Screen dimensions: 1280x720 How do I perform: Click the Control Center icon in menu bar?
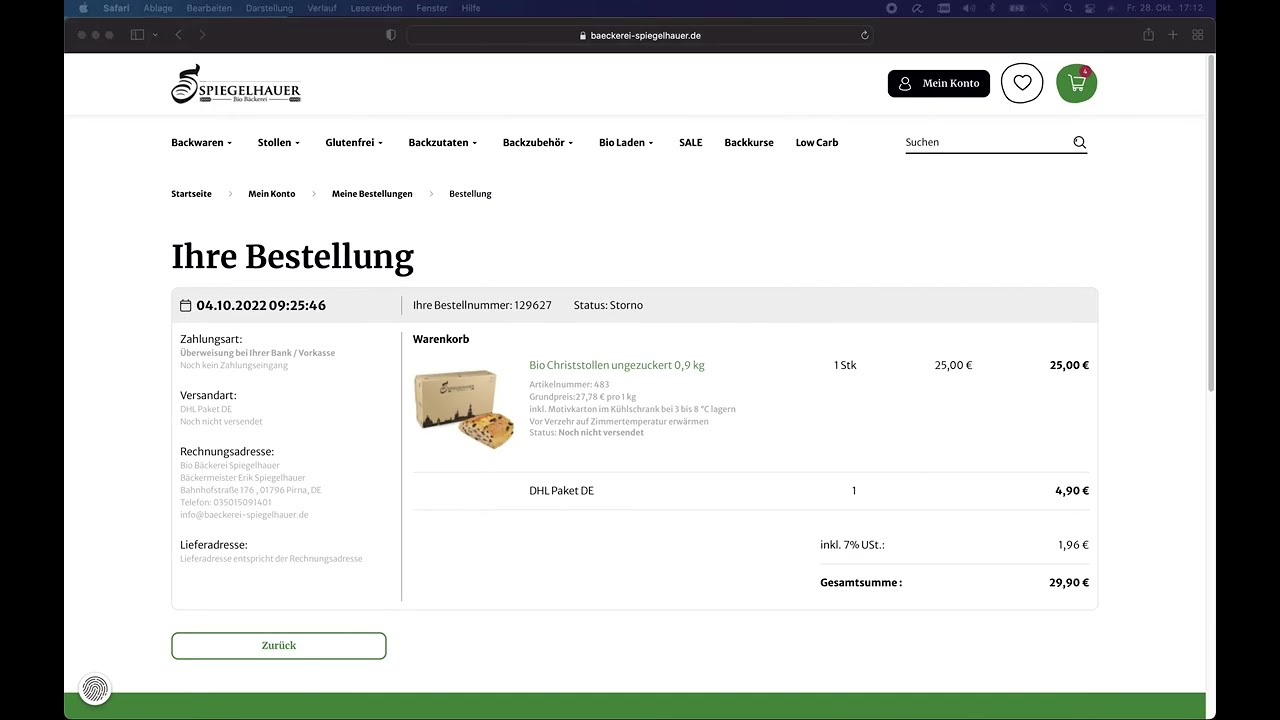click(1092, 8)
